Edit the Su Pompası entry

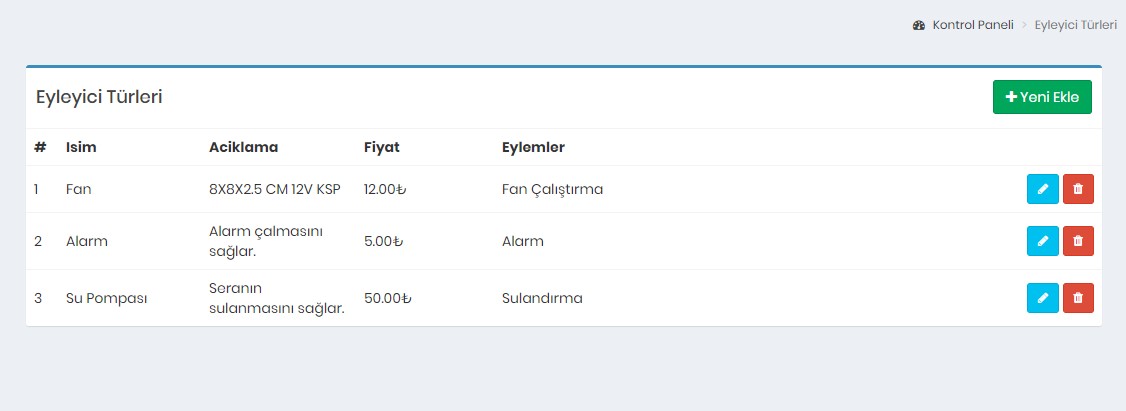(x=1042, y=298)
